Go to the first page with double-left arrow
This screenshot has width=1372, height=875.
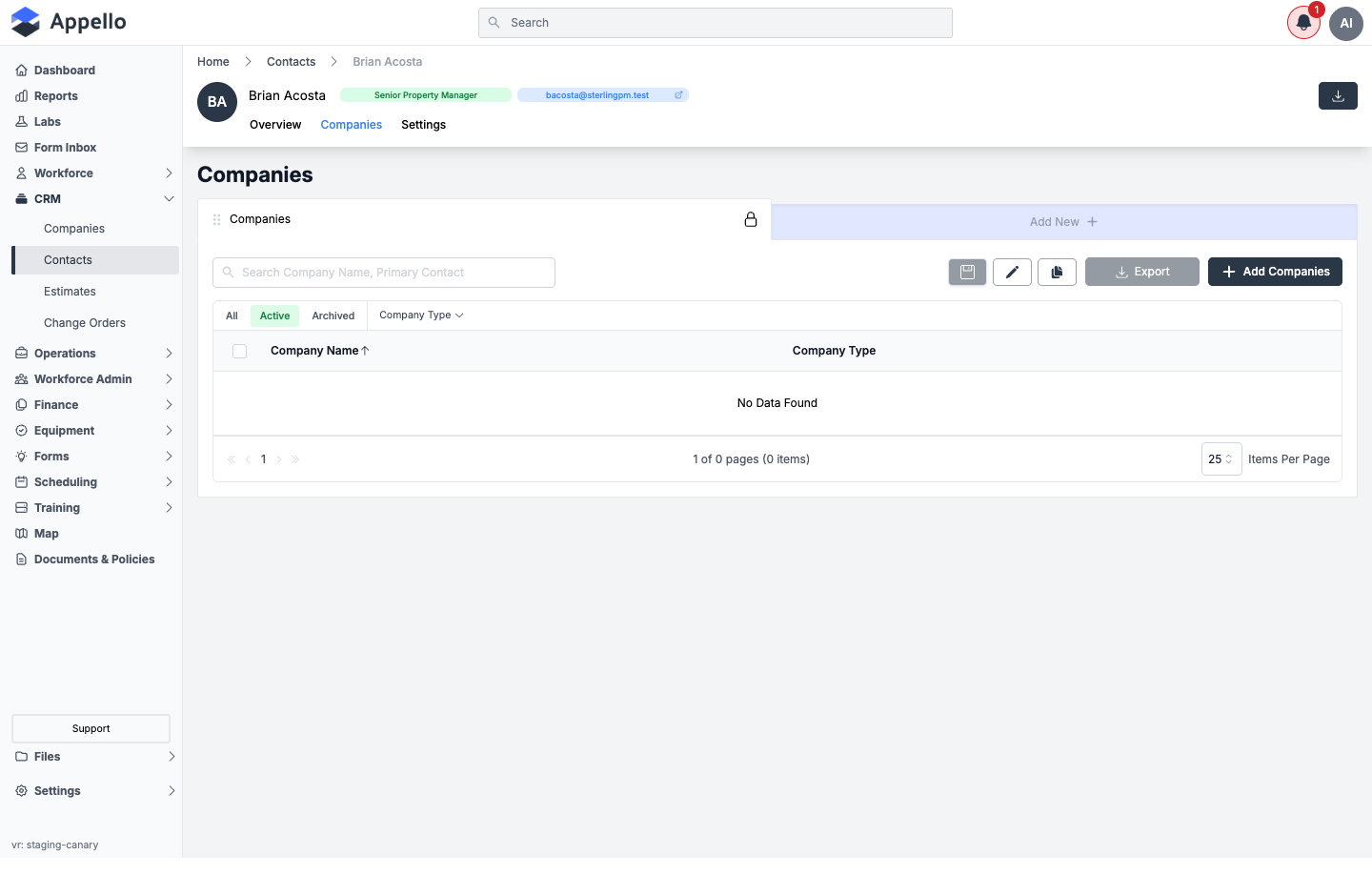tap(232, 459)
